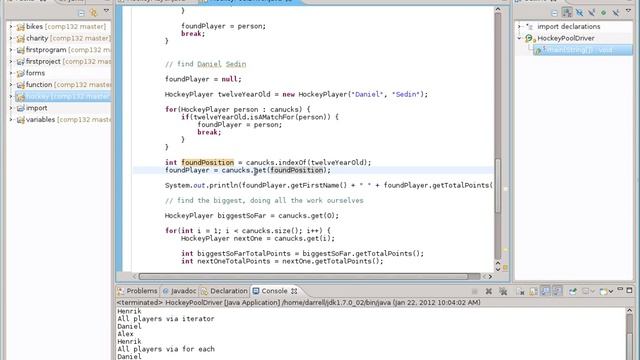Screen dimensions: 640x360
Task: Click the editor vertical scrollbar thumb
Action: coord(498,185)
